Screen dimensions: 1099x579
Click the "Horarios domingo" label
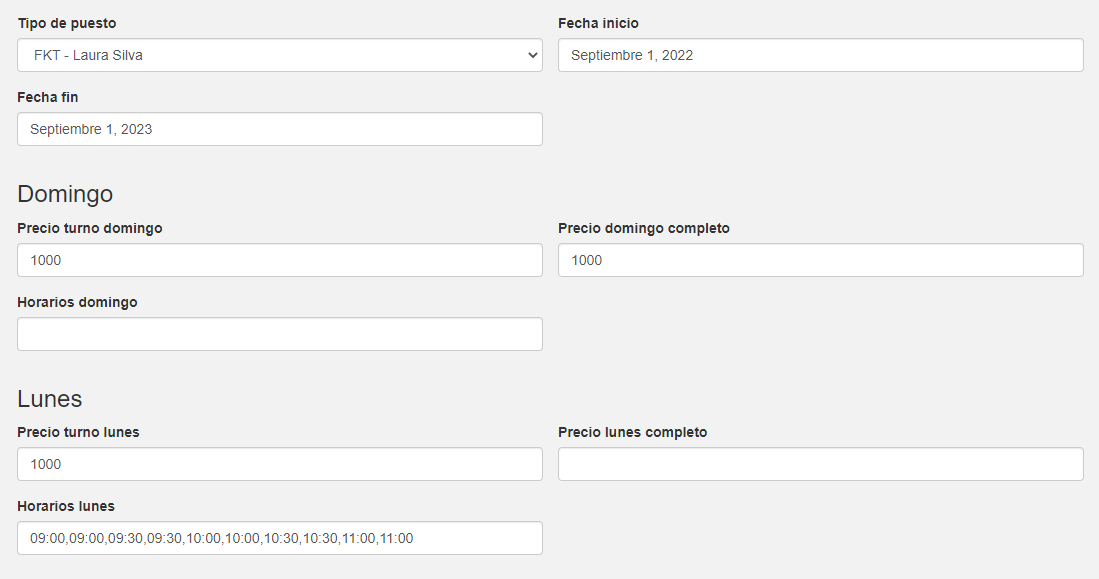point(77,302)
